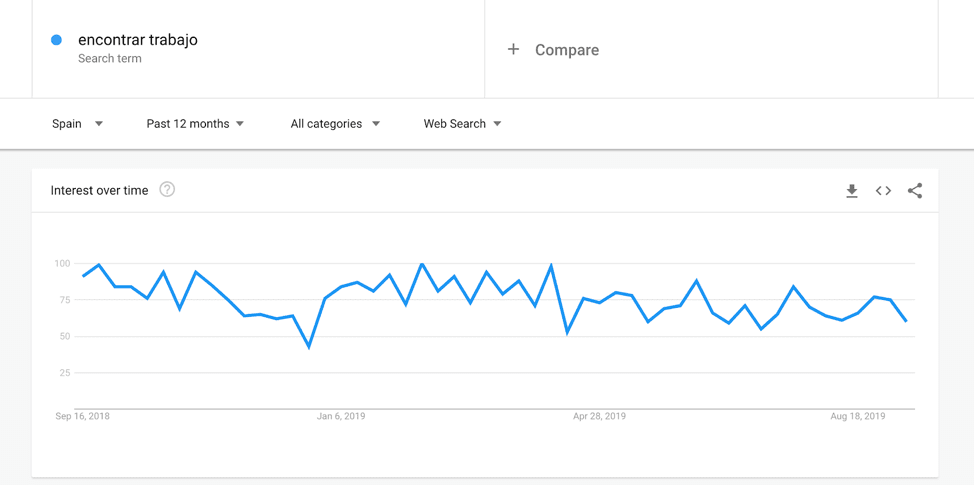Click the Search term subtitle text

pos(110,59)
